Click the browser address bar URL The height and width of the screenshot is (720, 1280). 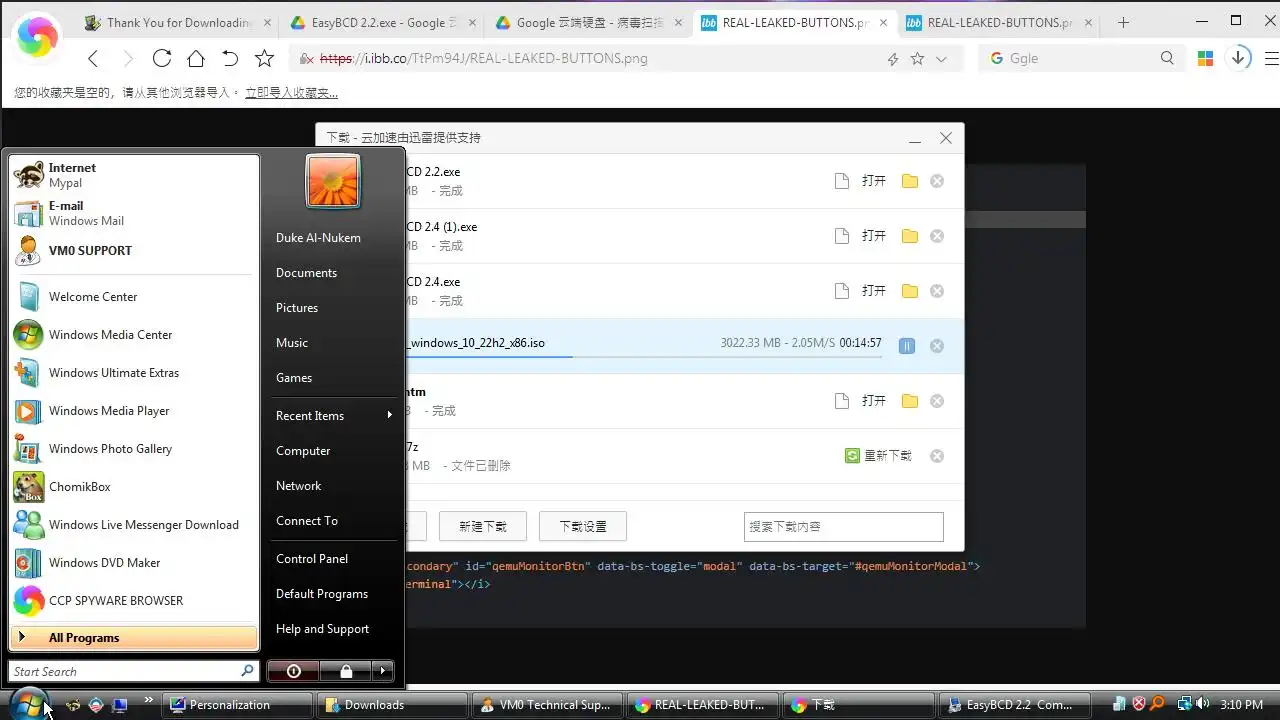[x=484, y=59]
